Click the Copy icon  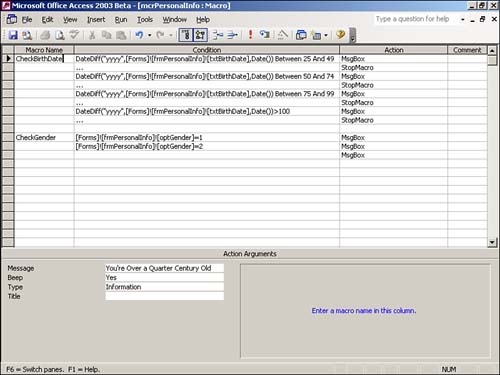click(107, 35)
